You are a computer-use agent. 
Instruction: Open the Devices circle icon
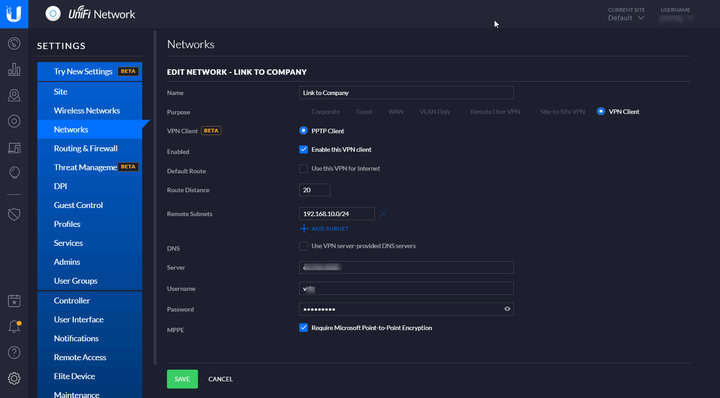14,121
